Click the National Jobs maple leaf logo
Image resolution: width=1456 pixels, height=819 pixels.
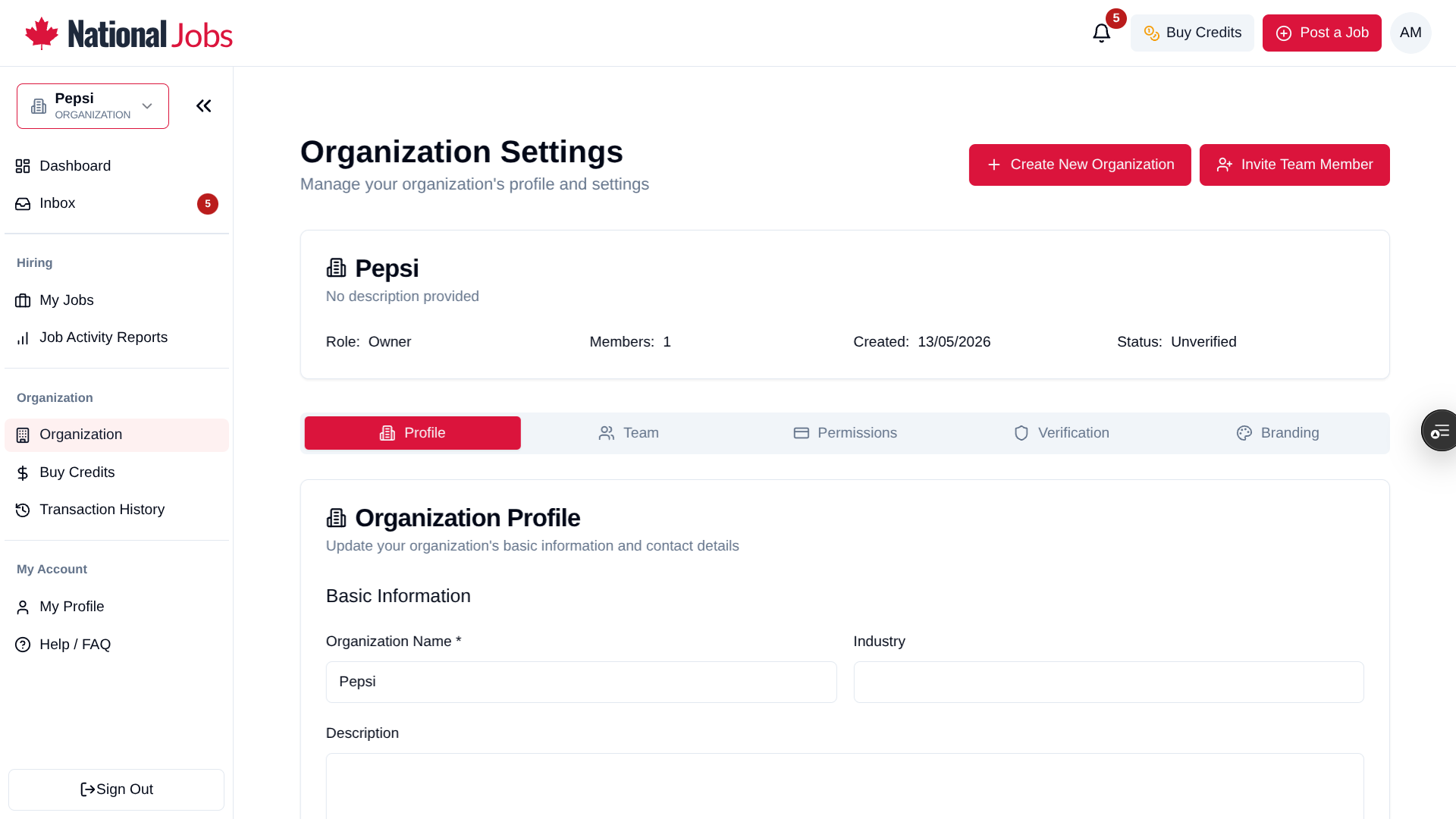128,33
